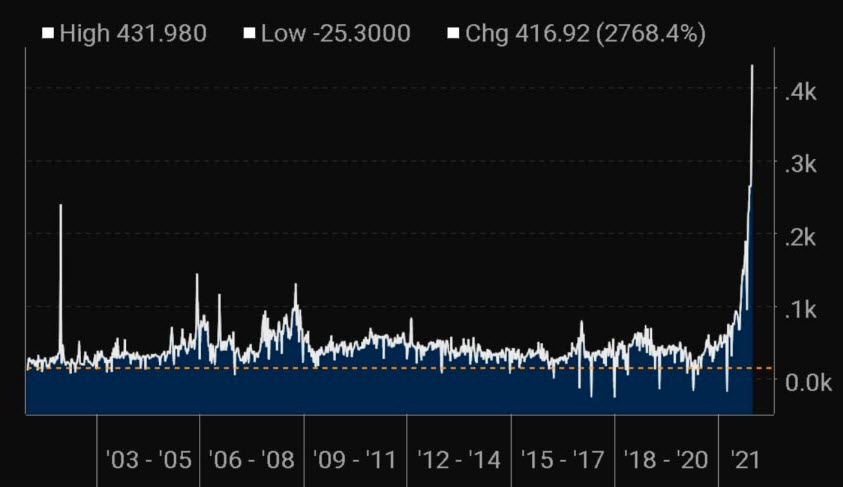Select the Chg 416.92 (2768.4%) legend text
843x487 pixels.
point(586,34)
